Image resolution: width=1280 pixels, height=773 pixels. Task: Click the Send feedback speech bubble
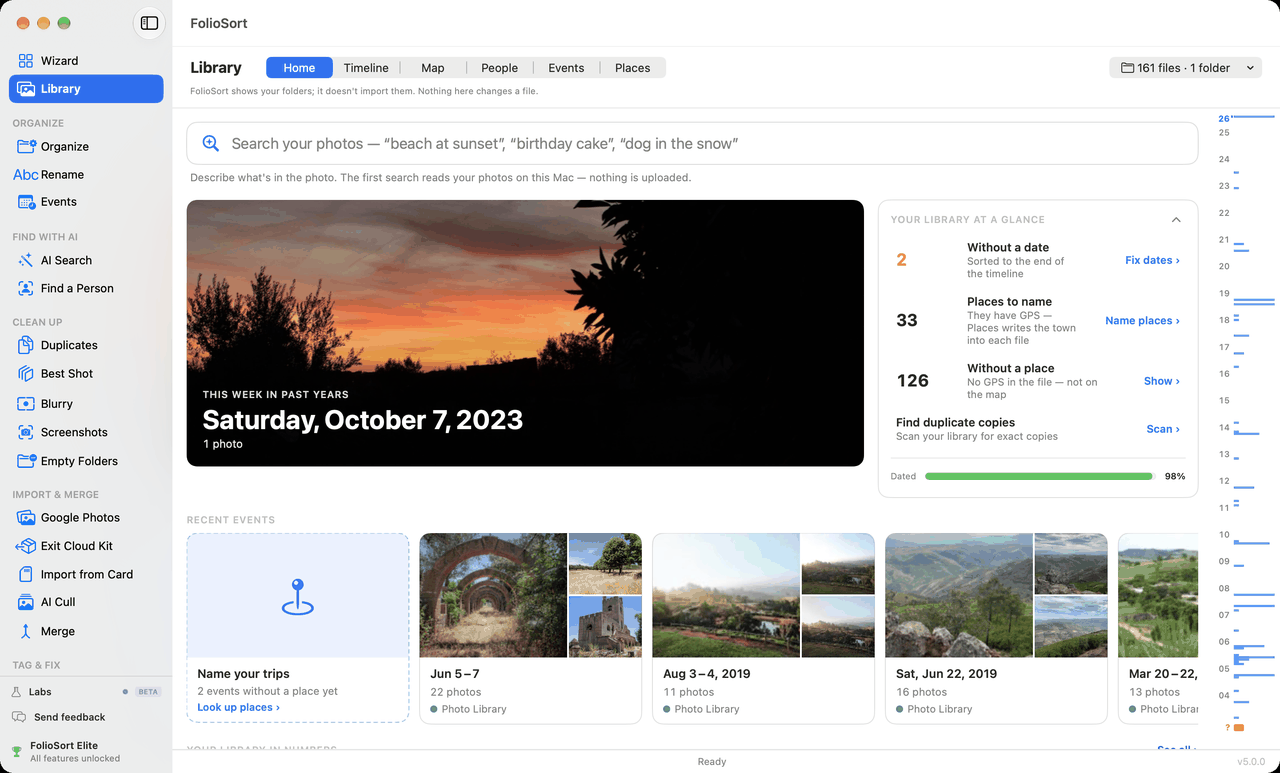[18, 718]
